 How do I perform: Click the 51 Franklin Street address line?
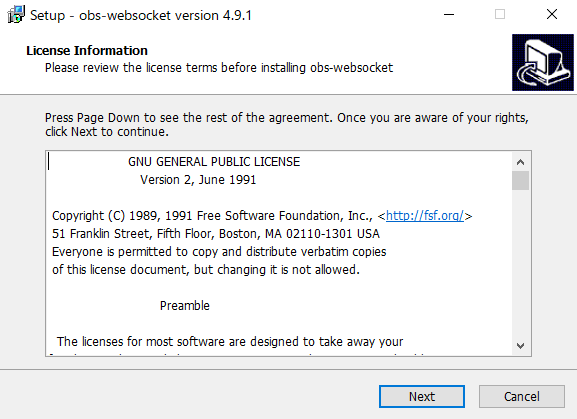click(216, 234)
